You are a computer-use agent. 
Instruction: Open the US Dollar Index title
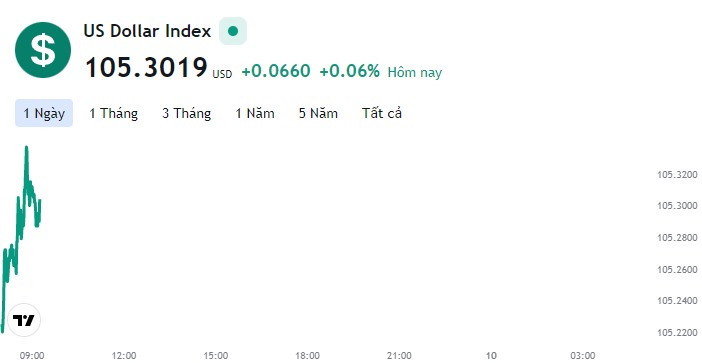coord(147,31)
